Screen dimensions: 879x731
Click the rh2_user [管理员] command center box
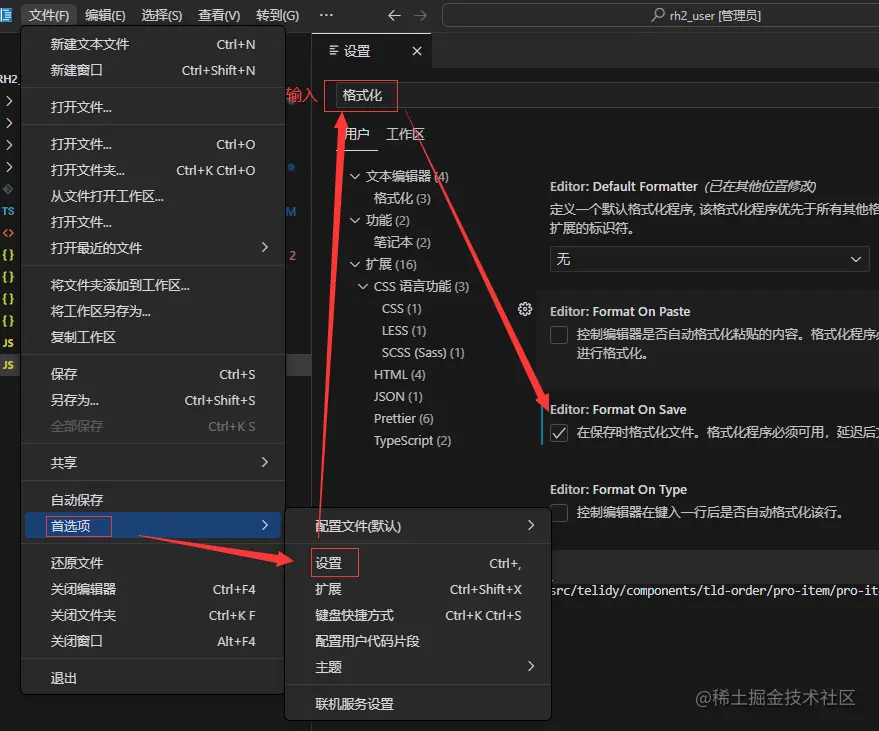click(x=660, y=15)
